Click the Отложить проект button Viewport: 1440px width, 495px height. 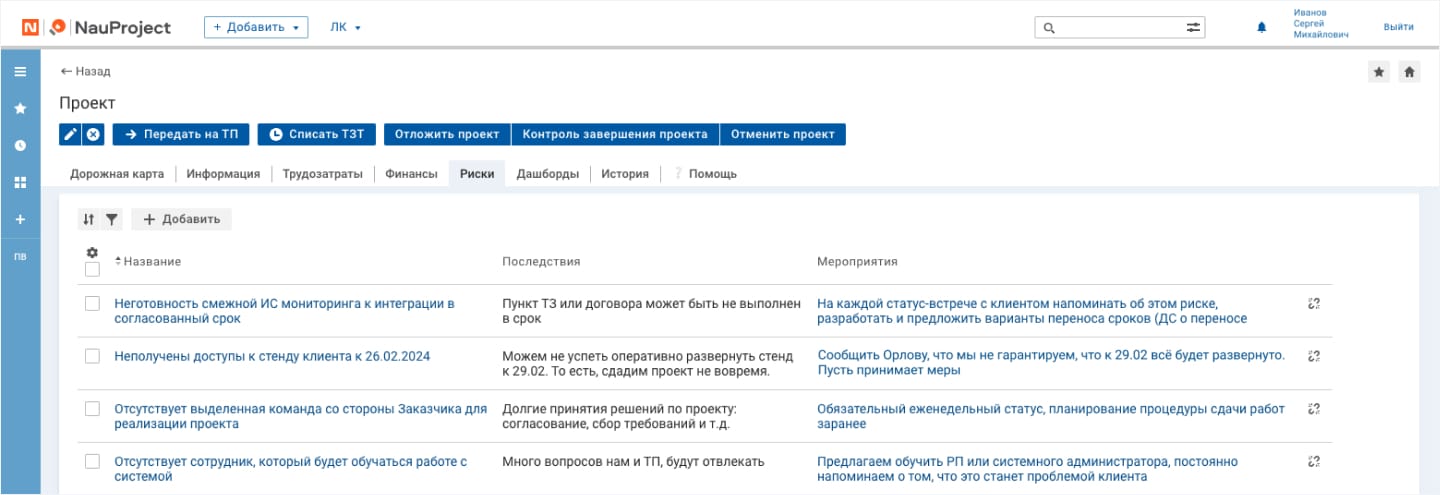pyautogui.click(x=447, y=134)
